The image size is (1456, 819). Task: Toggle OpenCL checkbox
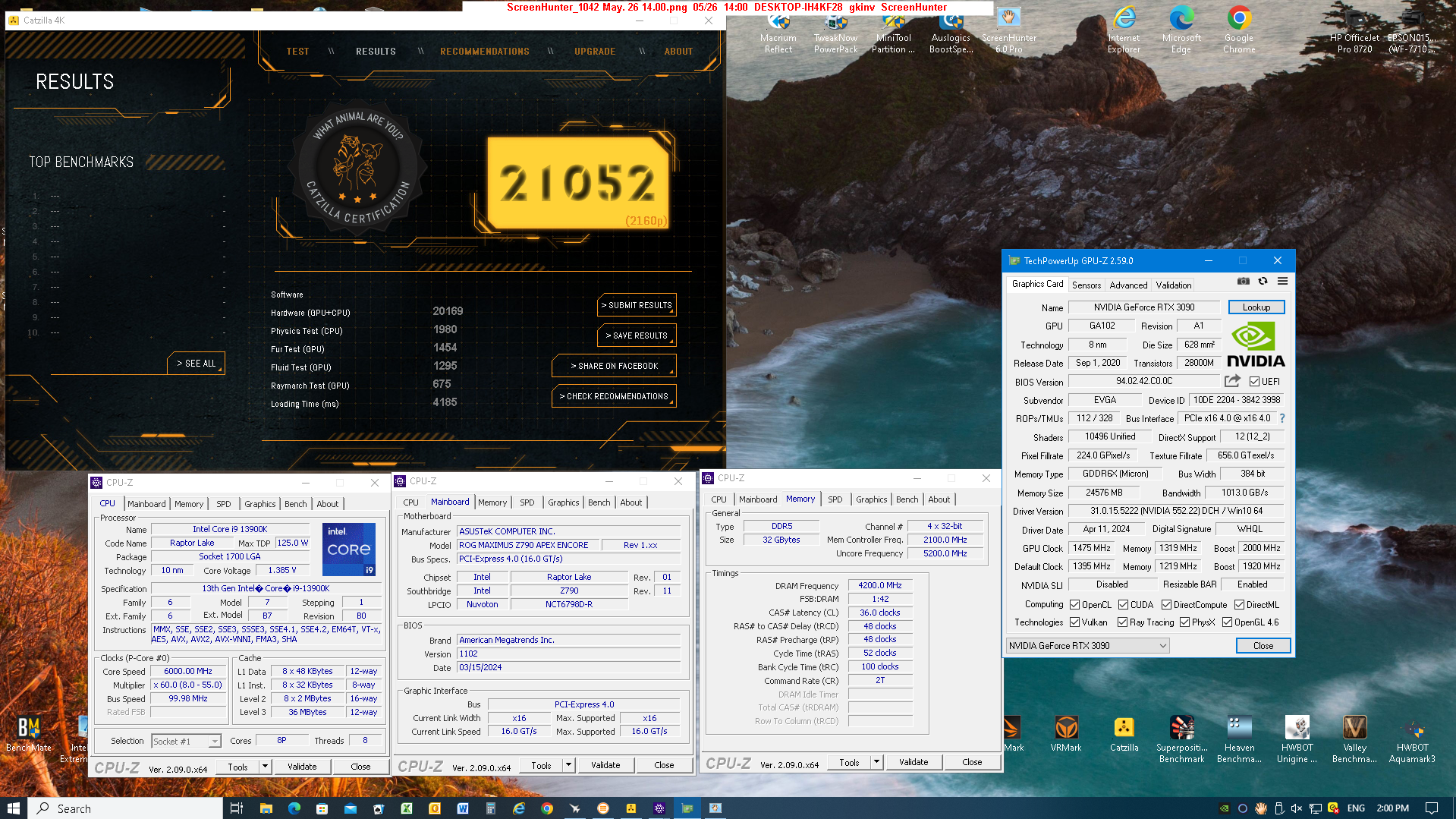coord(1074,605)
